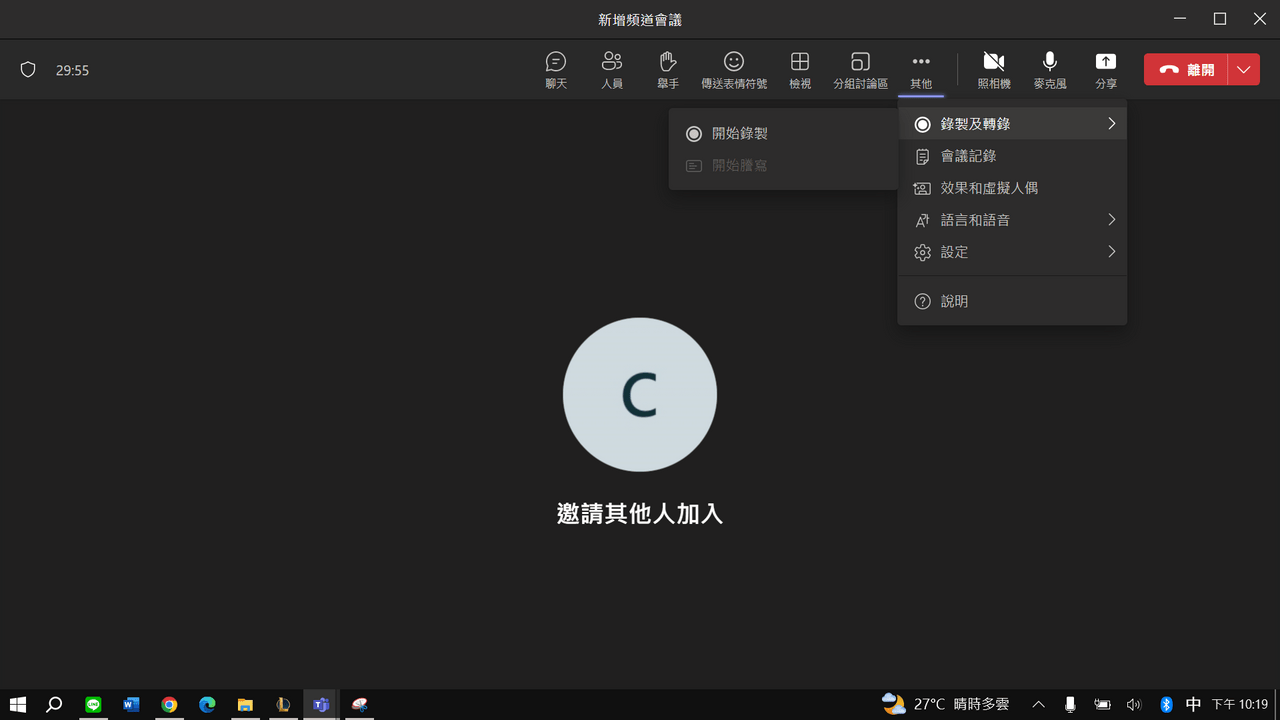Open the 分組討論區 breakout rooms panel
The image size is (1280, 720).
[860, 69]
